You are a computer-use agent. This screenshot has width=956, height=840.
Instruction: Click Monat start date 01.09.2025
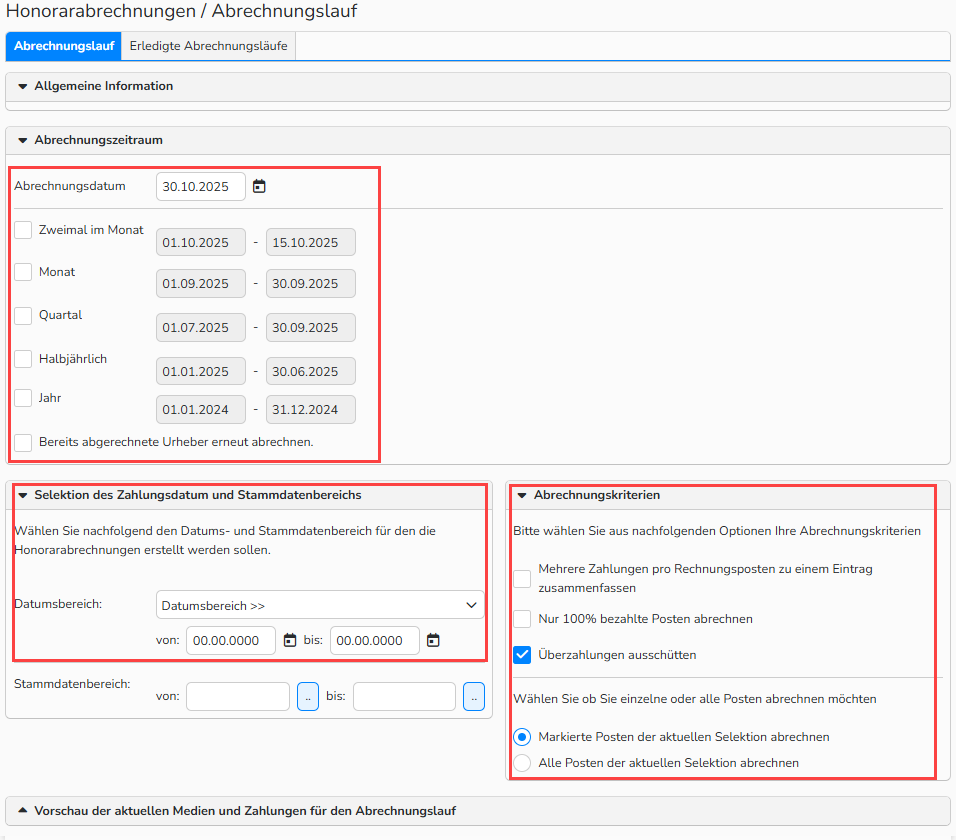(201, 283)
